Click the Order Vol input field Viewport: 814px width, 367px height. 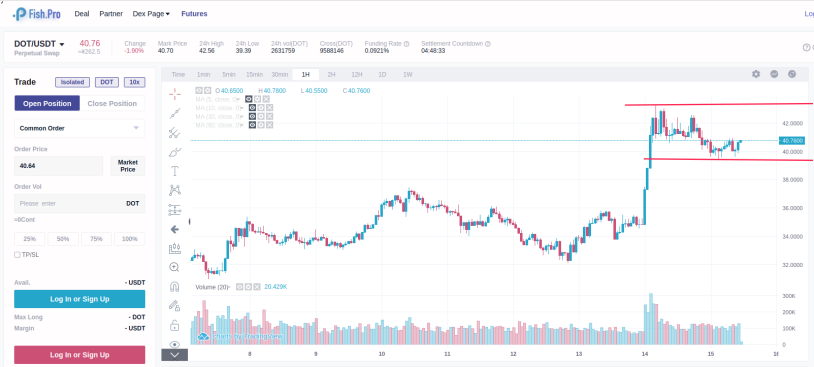[79, 203]
